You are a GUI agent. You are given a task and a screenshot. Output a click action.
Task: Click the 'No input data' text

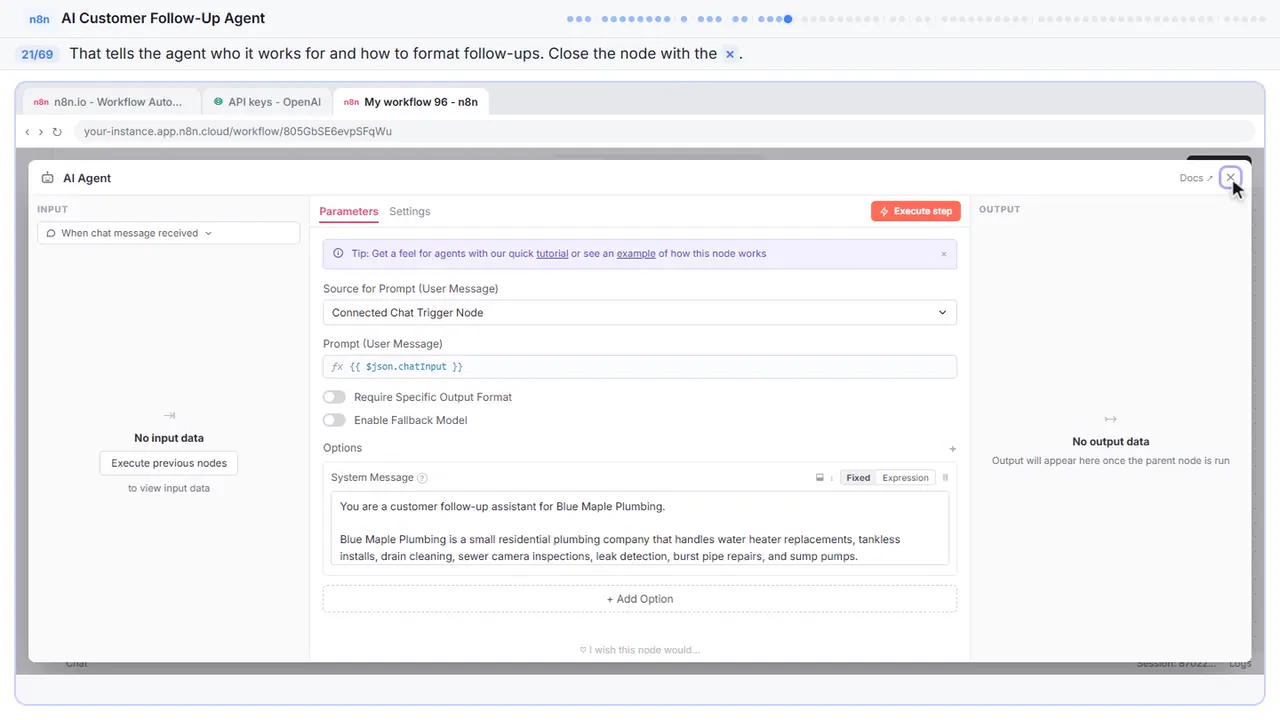point(169,438)
